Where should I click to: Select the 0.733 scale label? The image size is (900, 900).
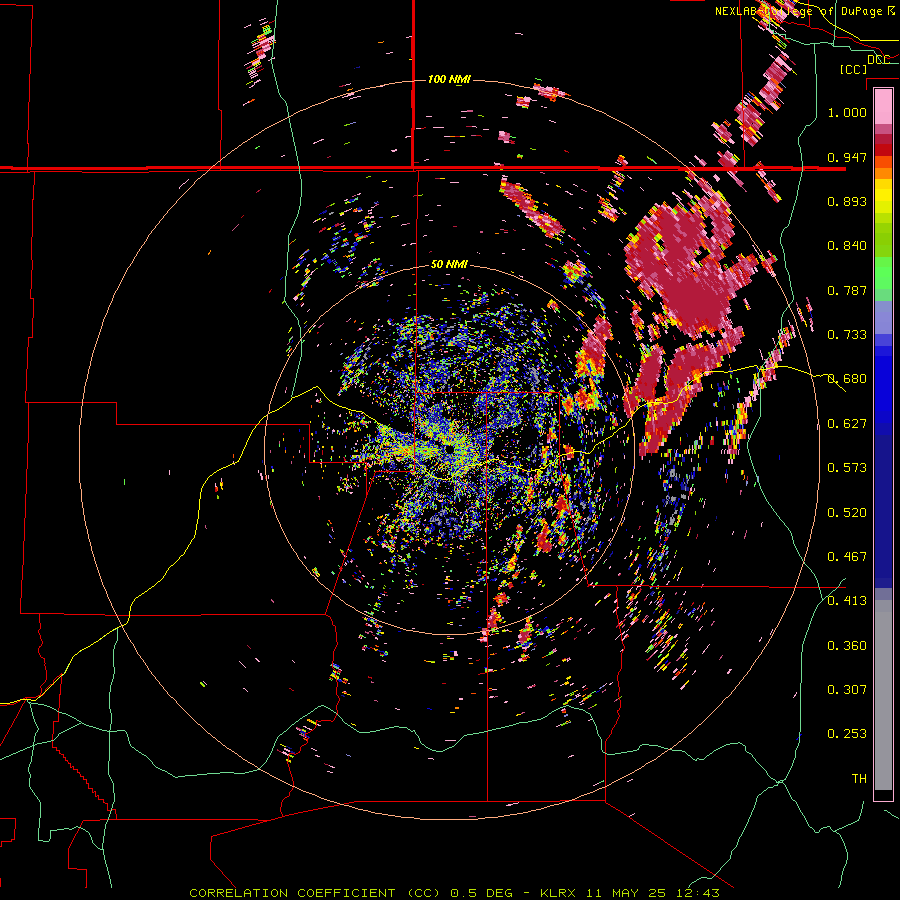click(847, 334)
